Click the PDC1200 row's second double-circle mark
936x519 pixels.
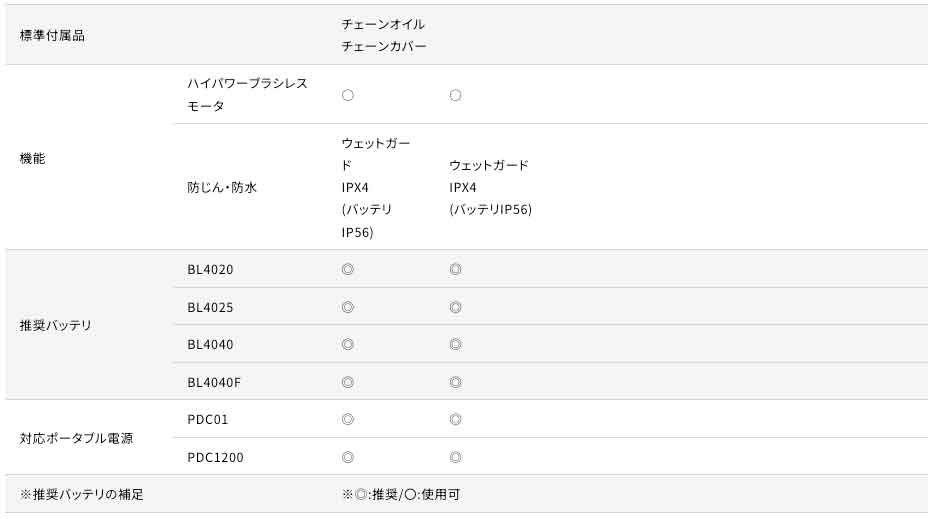coord(455,457)
